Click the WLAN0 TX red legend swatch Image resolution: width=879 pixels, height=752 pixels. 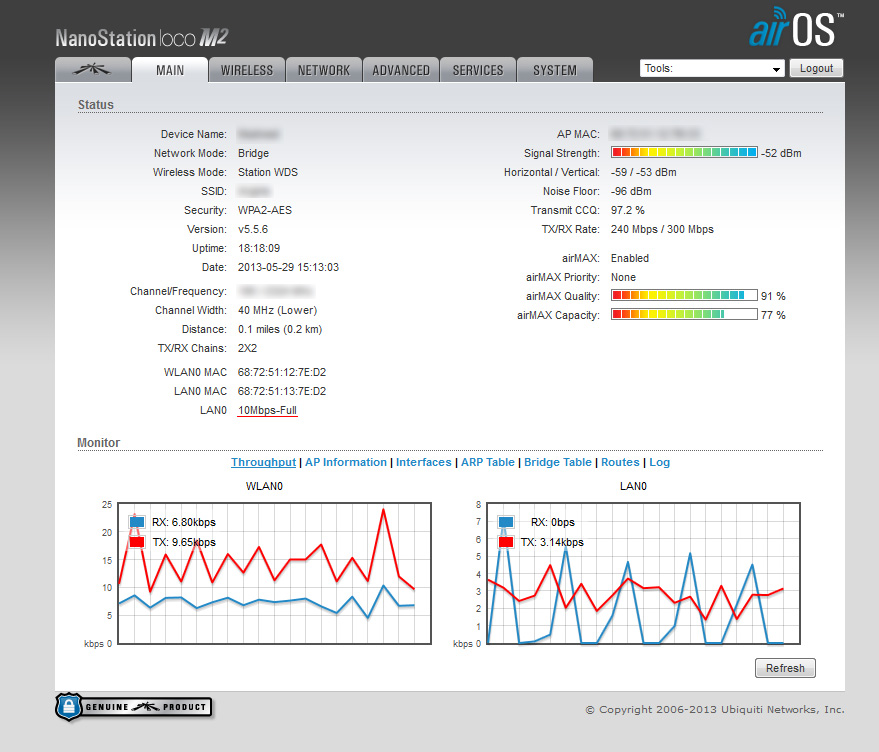137,542
